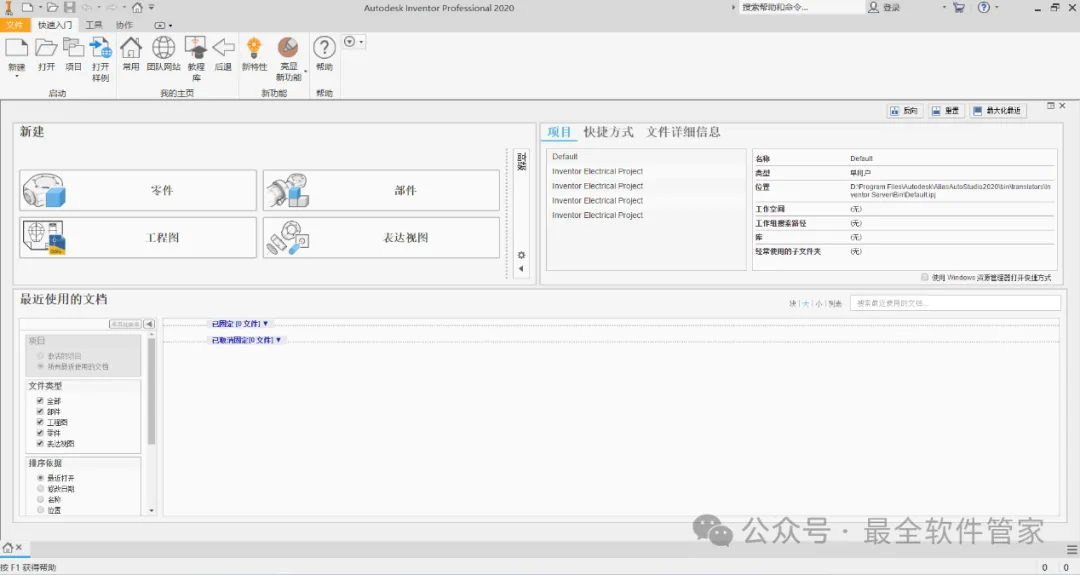Click the 重置 (Reset) layout button

[946, 110]
